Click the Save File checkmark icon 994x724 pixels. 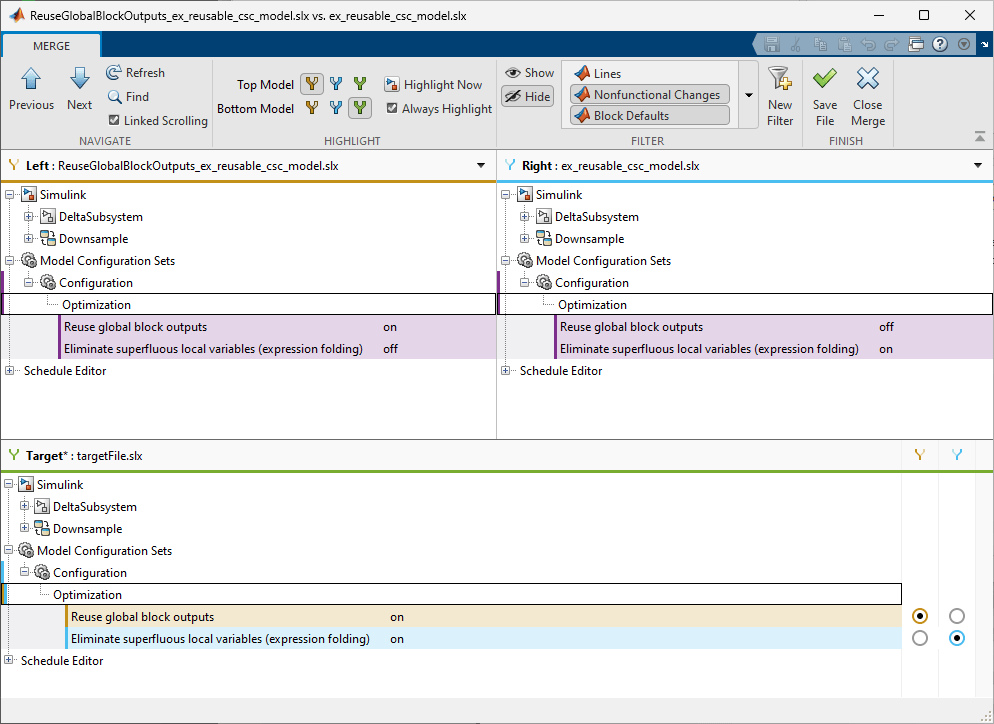point(825,79)
